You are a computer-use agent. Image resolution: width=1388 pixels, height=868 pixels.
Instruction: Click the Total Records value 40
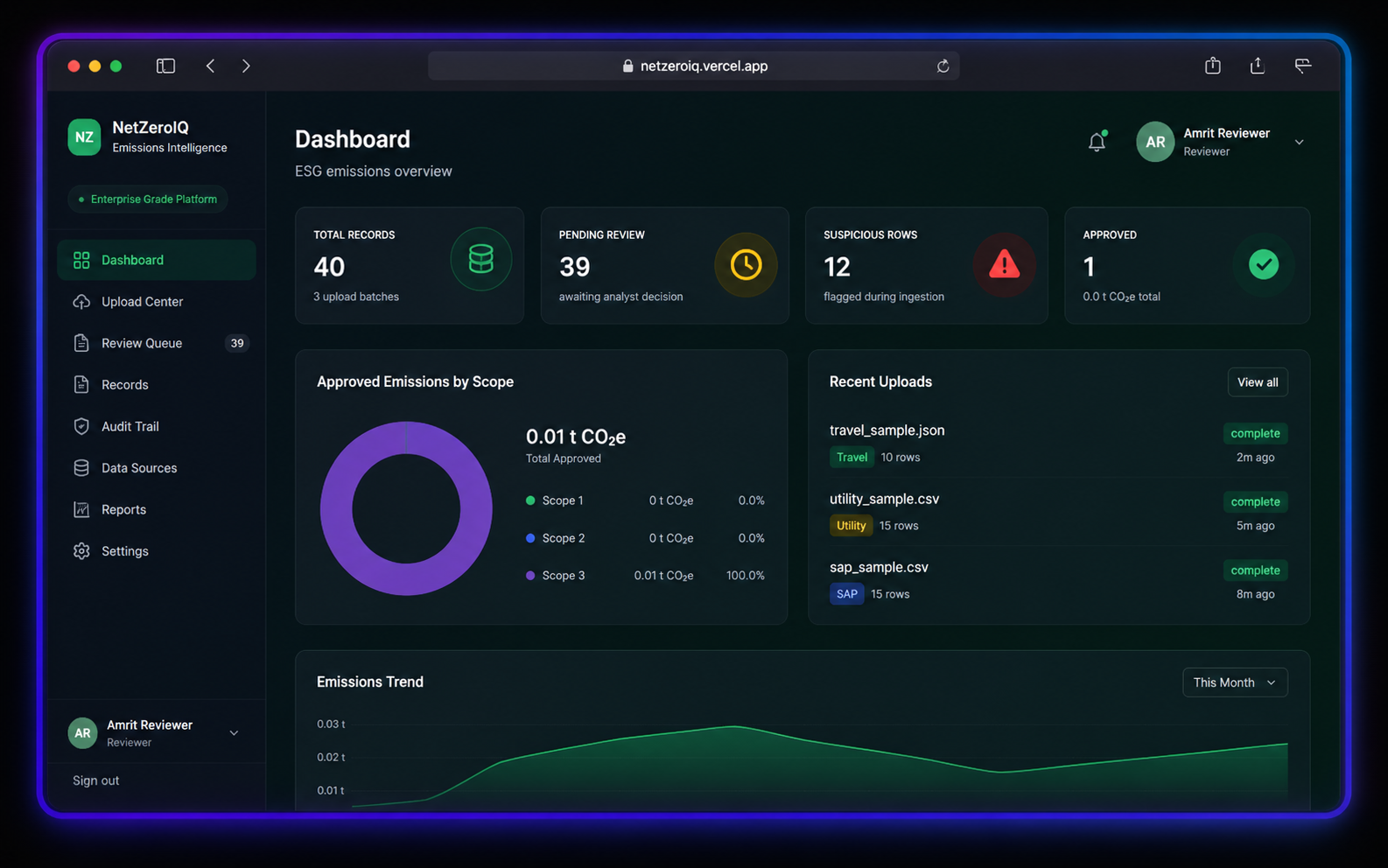329,266
